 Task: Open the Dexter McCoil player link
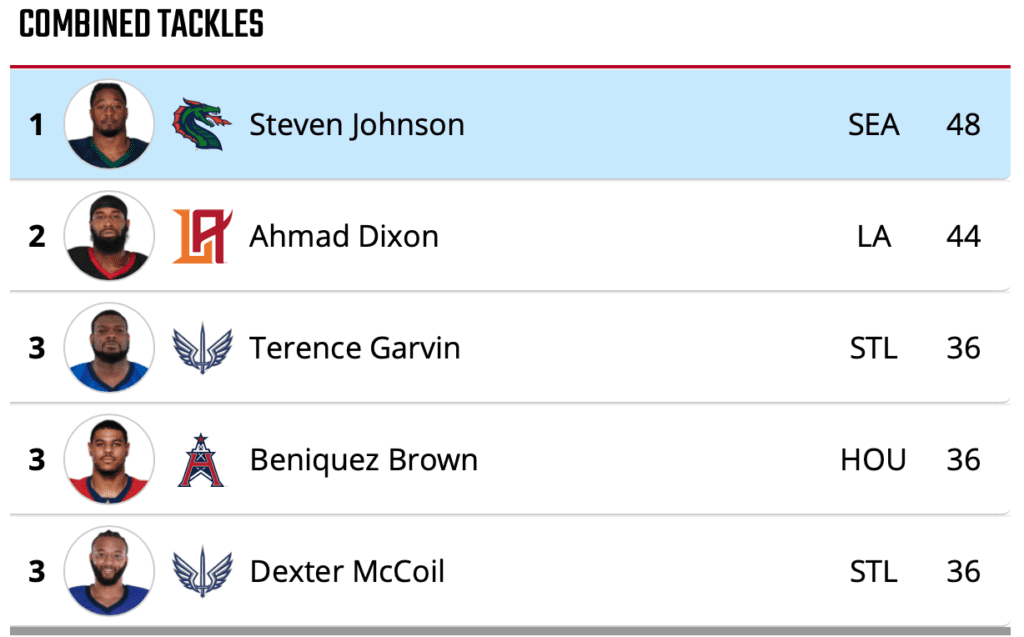pos(347,572)
